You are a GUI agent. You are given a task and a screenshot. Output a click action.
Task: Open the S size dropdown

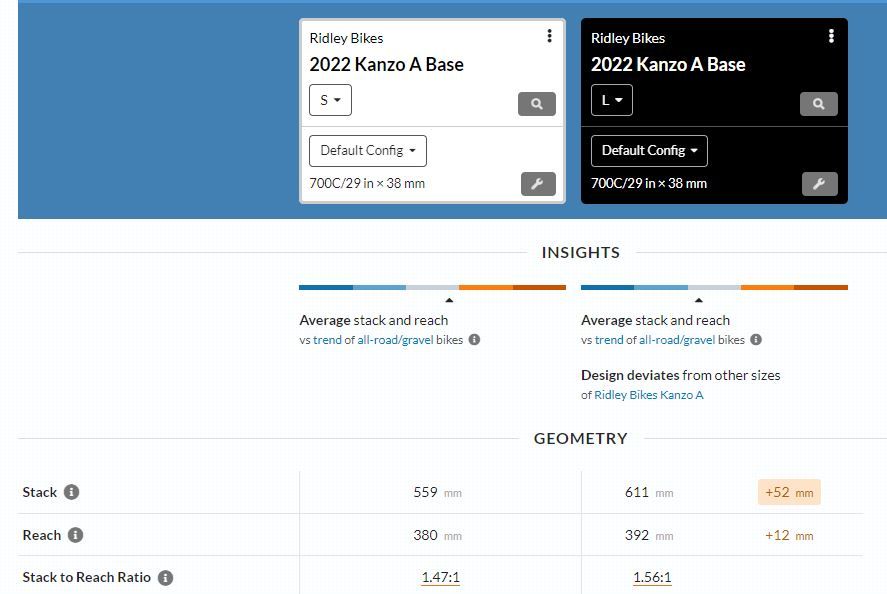[330, 100]
